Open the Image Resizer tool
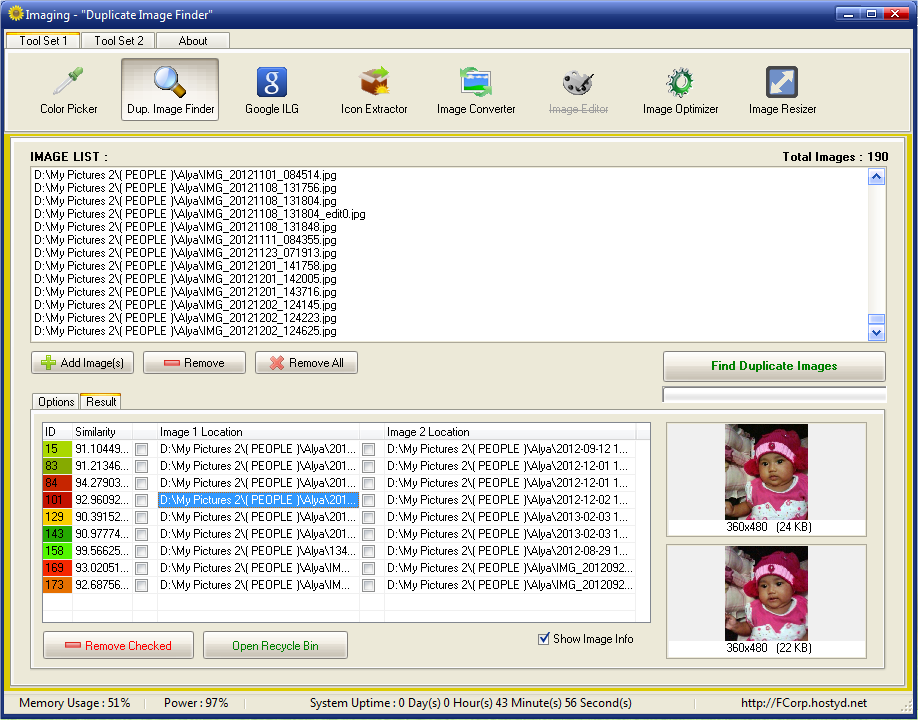This screenshot has width=918, height=720. coord(782,90)
